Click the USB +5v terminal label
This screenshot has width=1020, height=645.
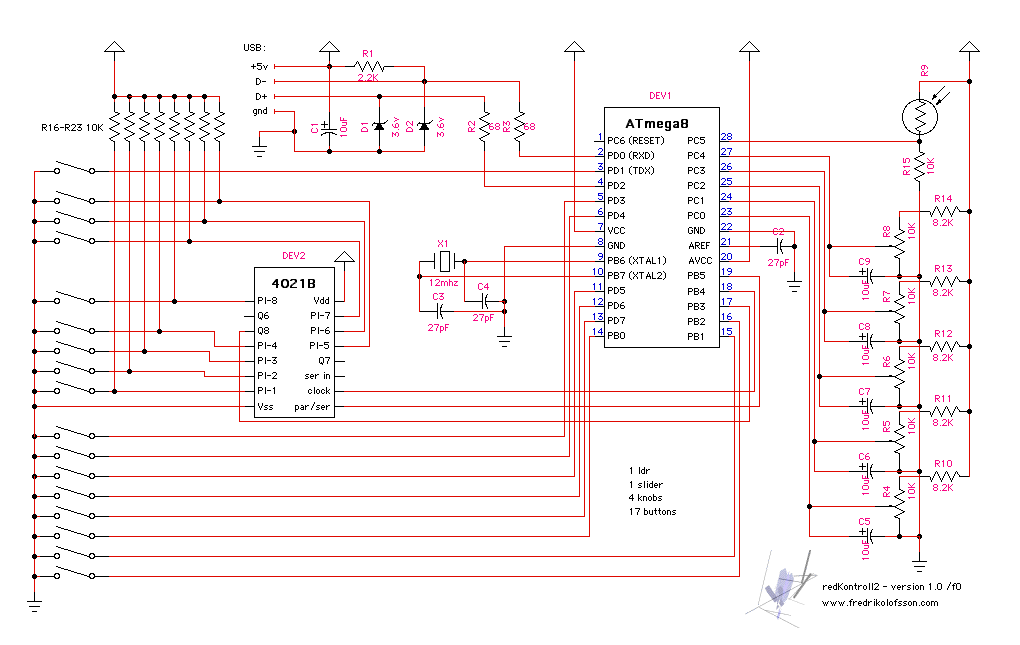[259, 66]
